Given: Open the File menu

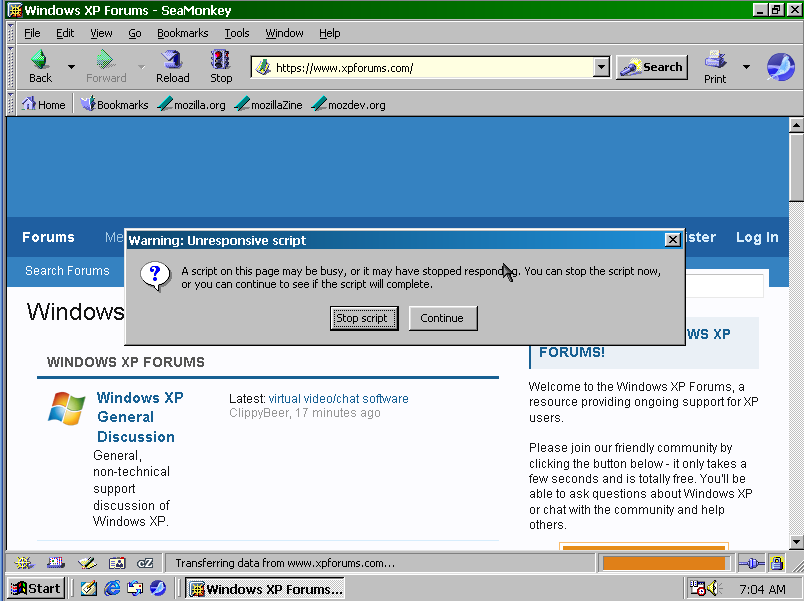Looking at the screenshot, I should point(32,33).
